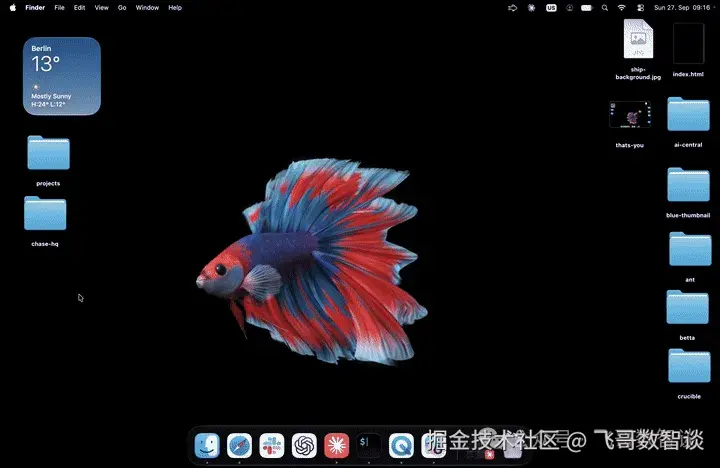Open Spotlight search magnifier icon
The image size is (720, 468).
(605, 8)
